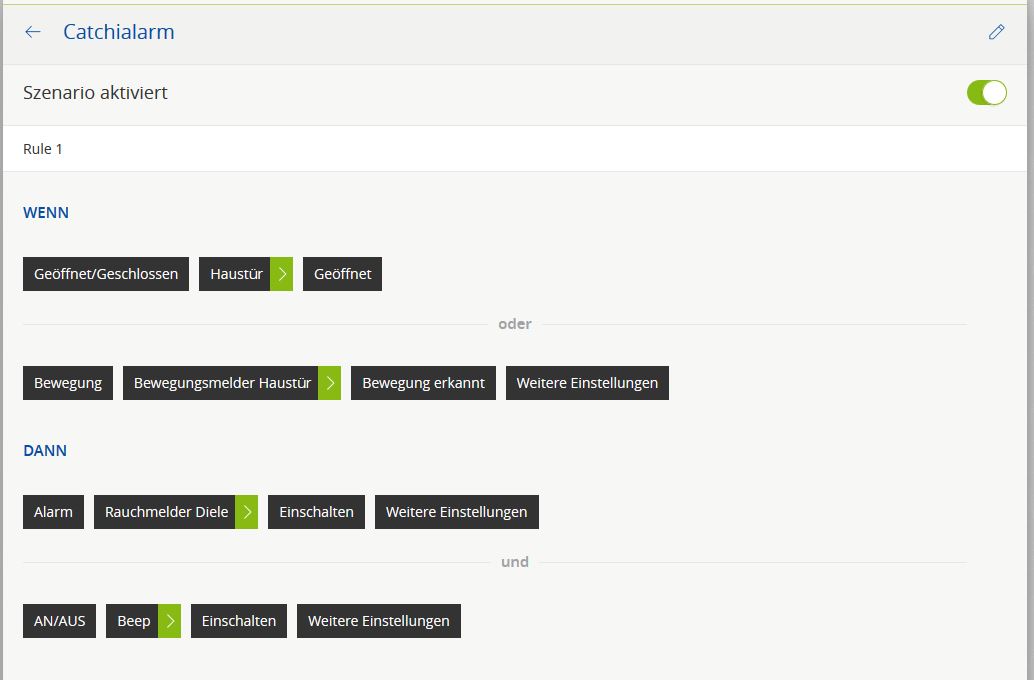Expand the Bewegungsmelder Haustür chevron
This screenshot has height=680, width=1034.
click(x=330, y=383)
